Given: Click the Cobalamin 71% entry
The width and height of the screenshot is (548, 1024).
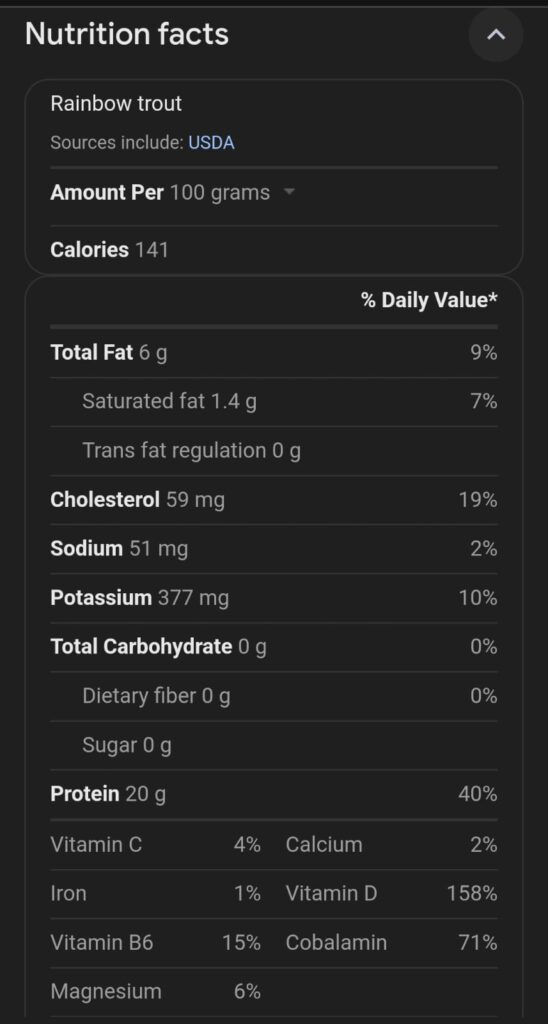Looking at the screenshot, I should [x=391, y=942].
